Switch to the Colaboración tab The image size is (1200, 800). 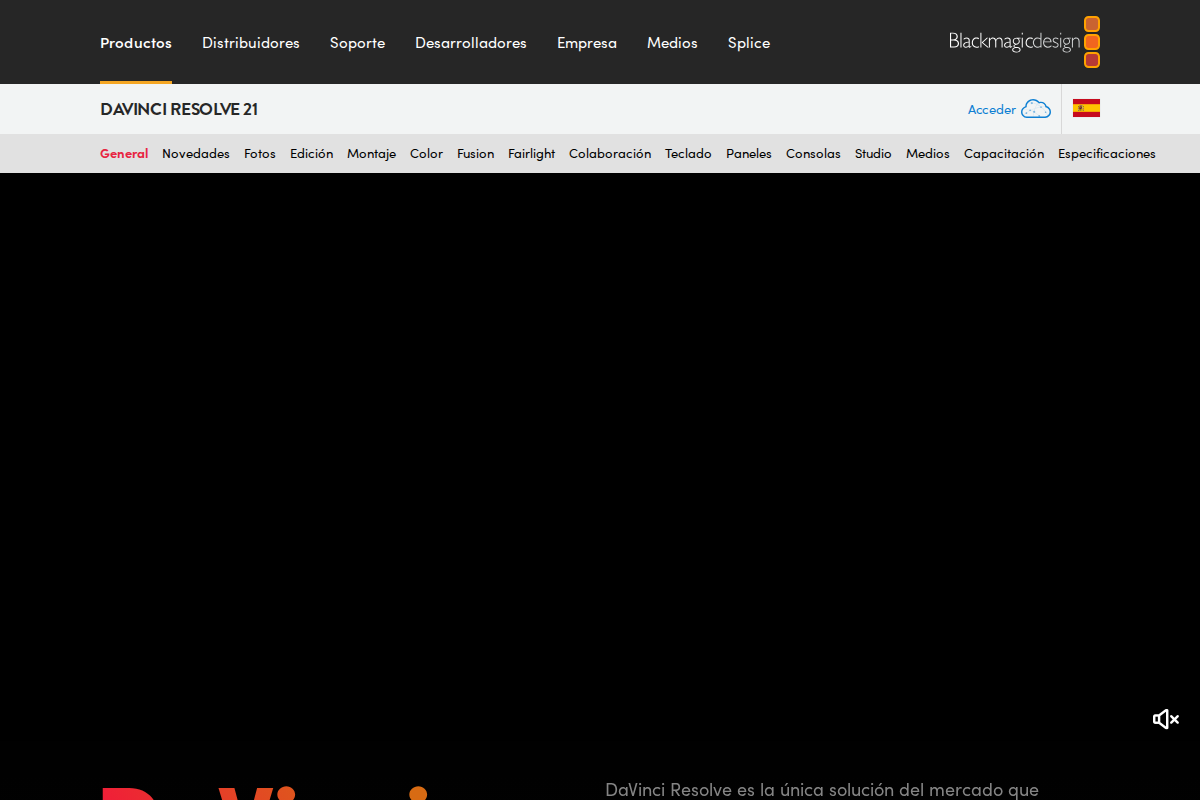610,154
